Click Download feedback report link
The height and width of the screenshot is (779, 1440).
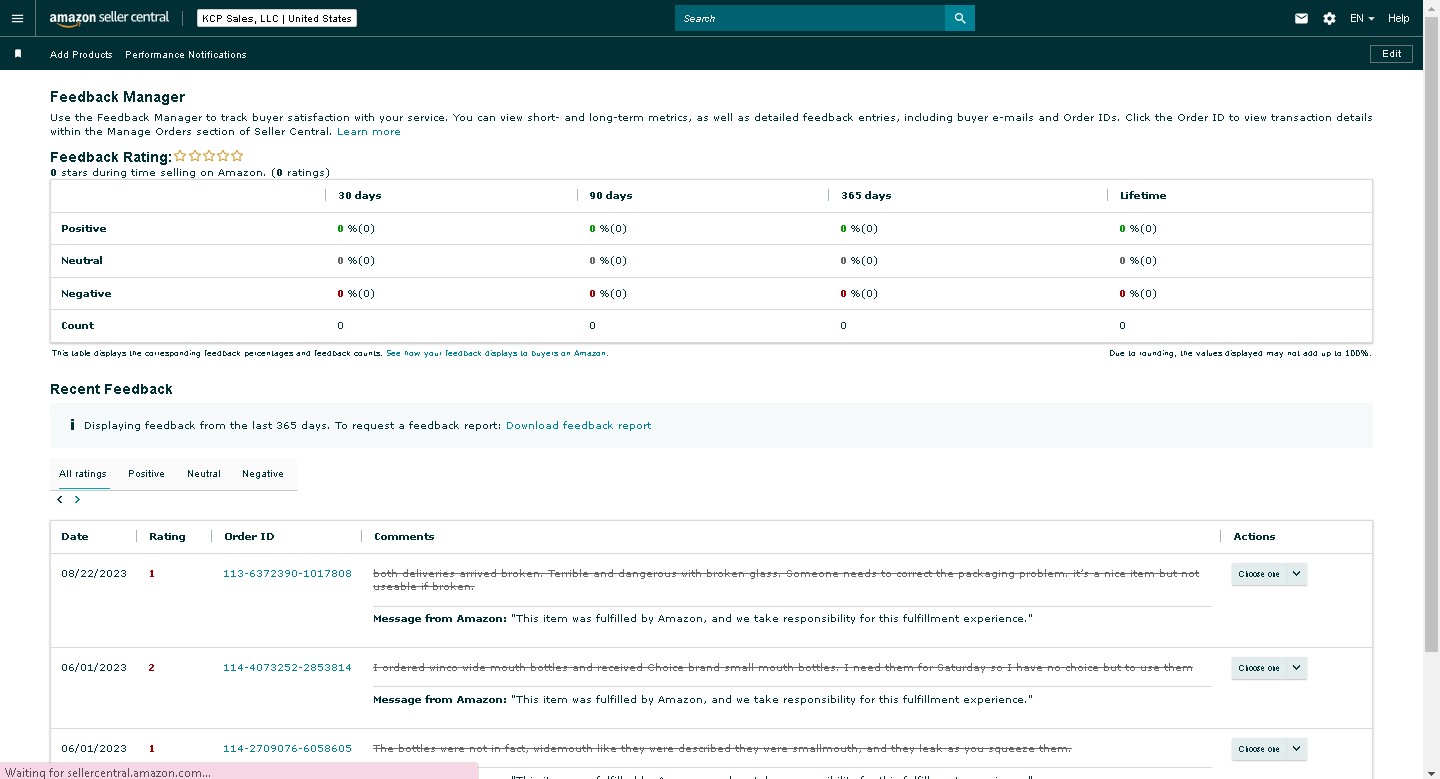point(578,426)
